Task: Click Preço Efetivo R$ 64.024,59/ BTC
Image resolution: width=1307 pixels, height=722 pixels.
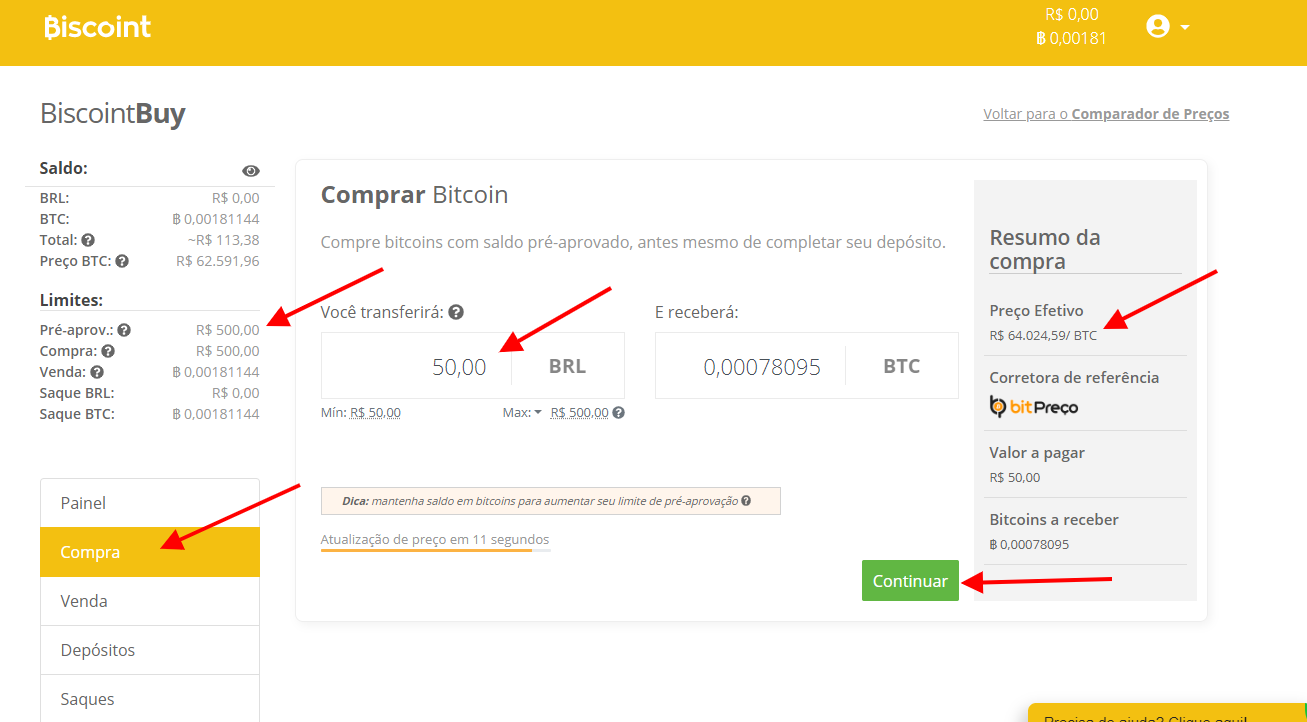Action: (x=1043, y=335)
